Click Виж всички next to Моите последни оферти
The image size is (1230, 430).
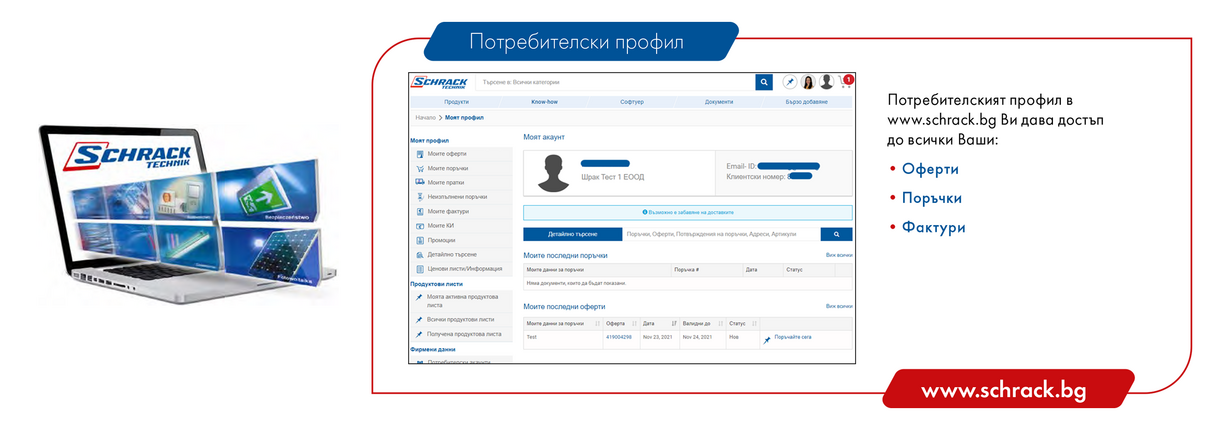click(x=839, y=306)
